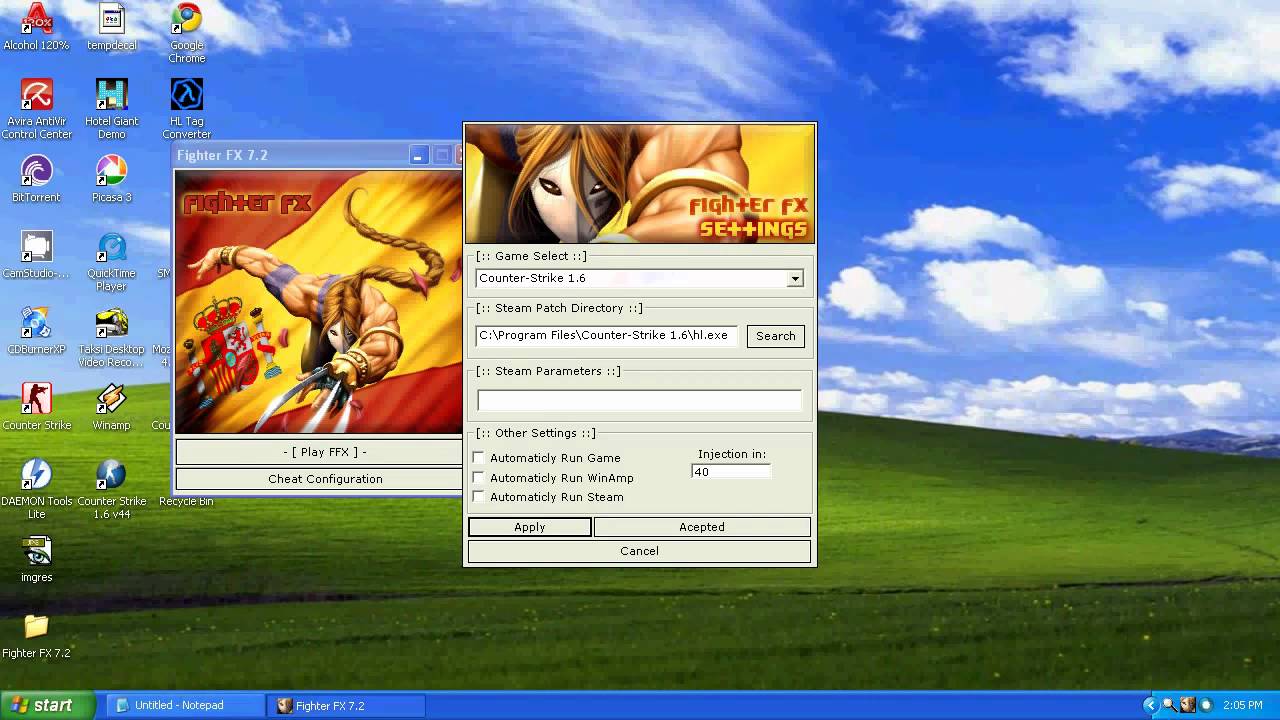Click the Fighter FX 7.2 window title bar
Image resolution: width=1280 pixels, height=720 pixels.
click(x=290, y=155)
